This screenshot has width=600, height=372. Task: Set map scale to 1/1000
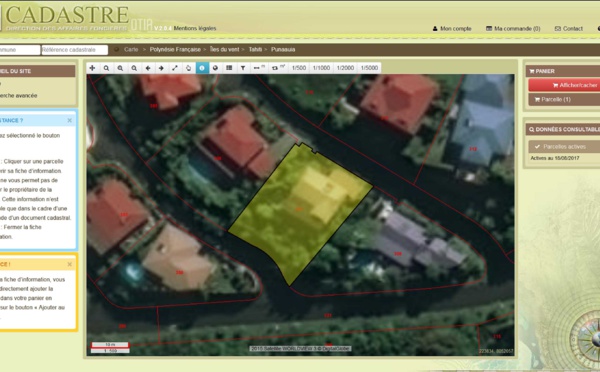[x=321, y=68]
